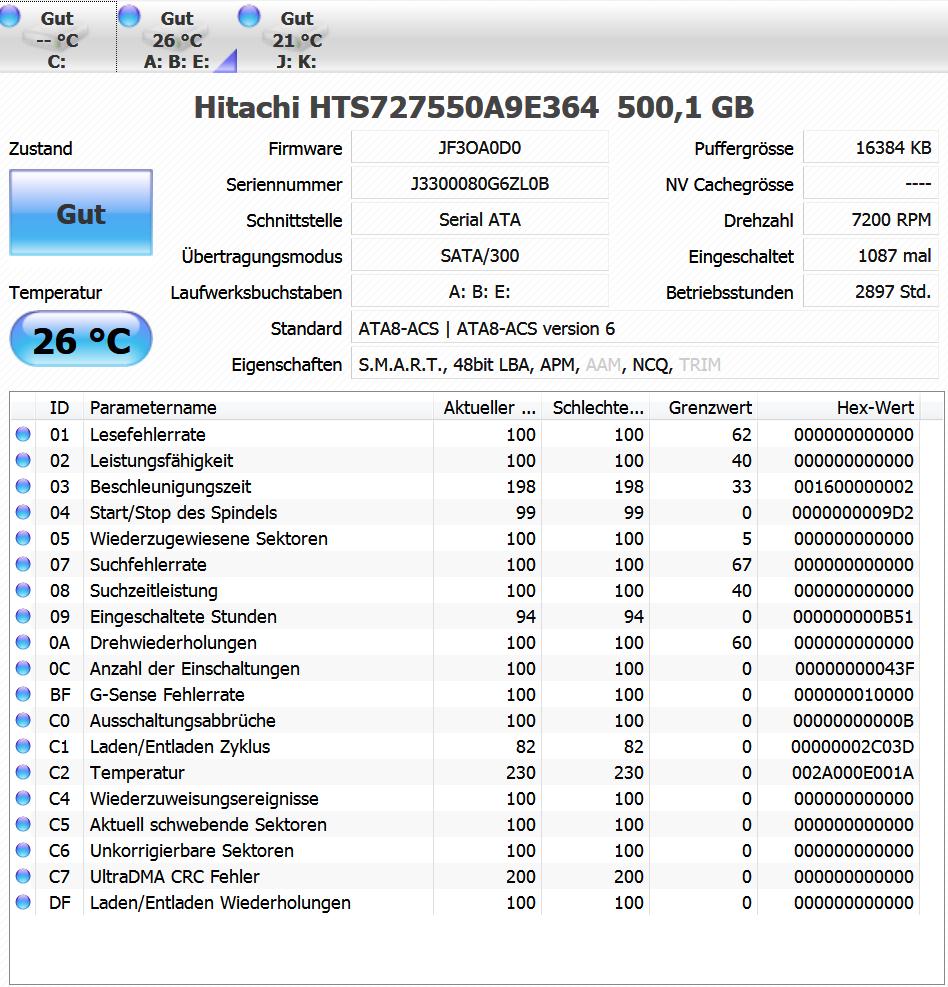Screen dimensions: 948x987
Task: Sort by the Aktueller column header
Action: coord(488,407)
